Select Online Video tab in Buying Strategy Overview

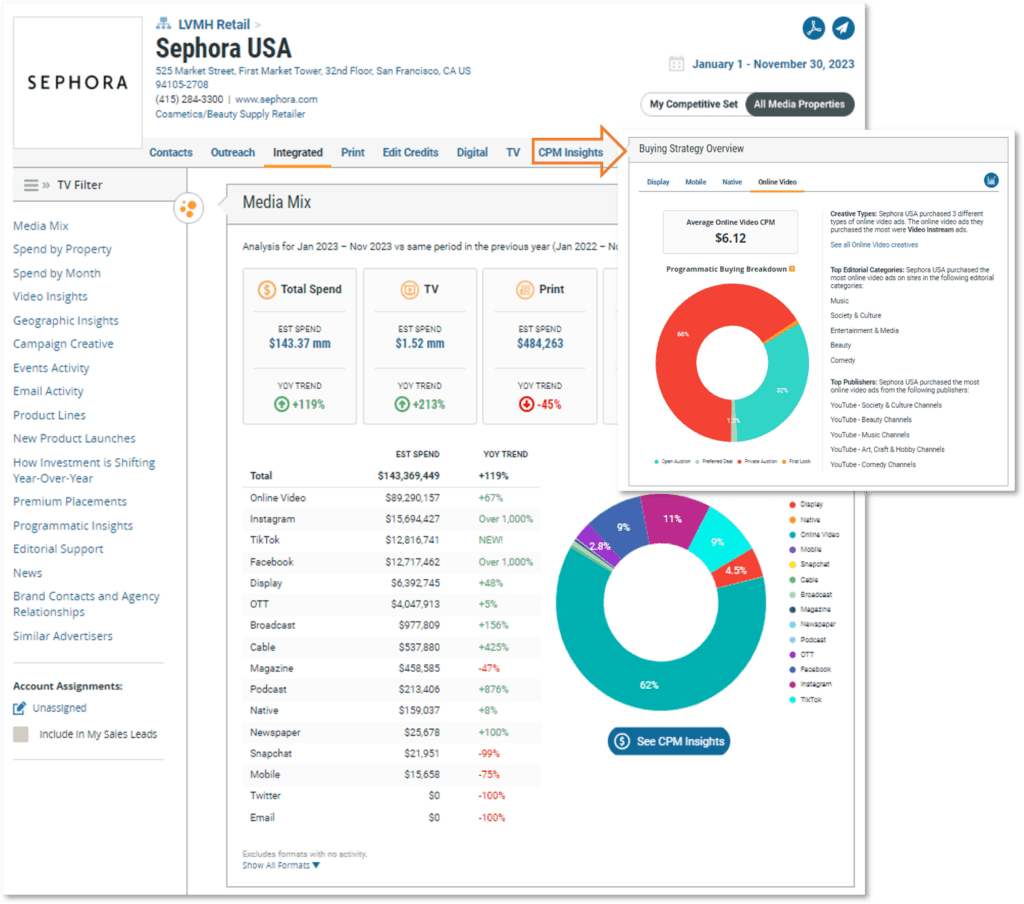click(x=777, y=182)
